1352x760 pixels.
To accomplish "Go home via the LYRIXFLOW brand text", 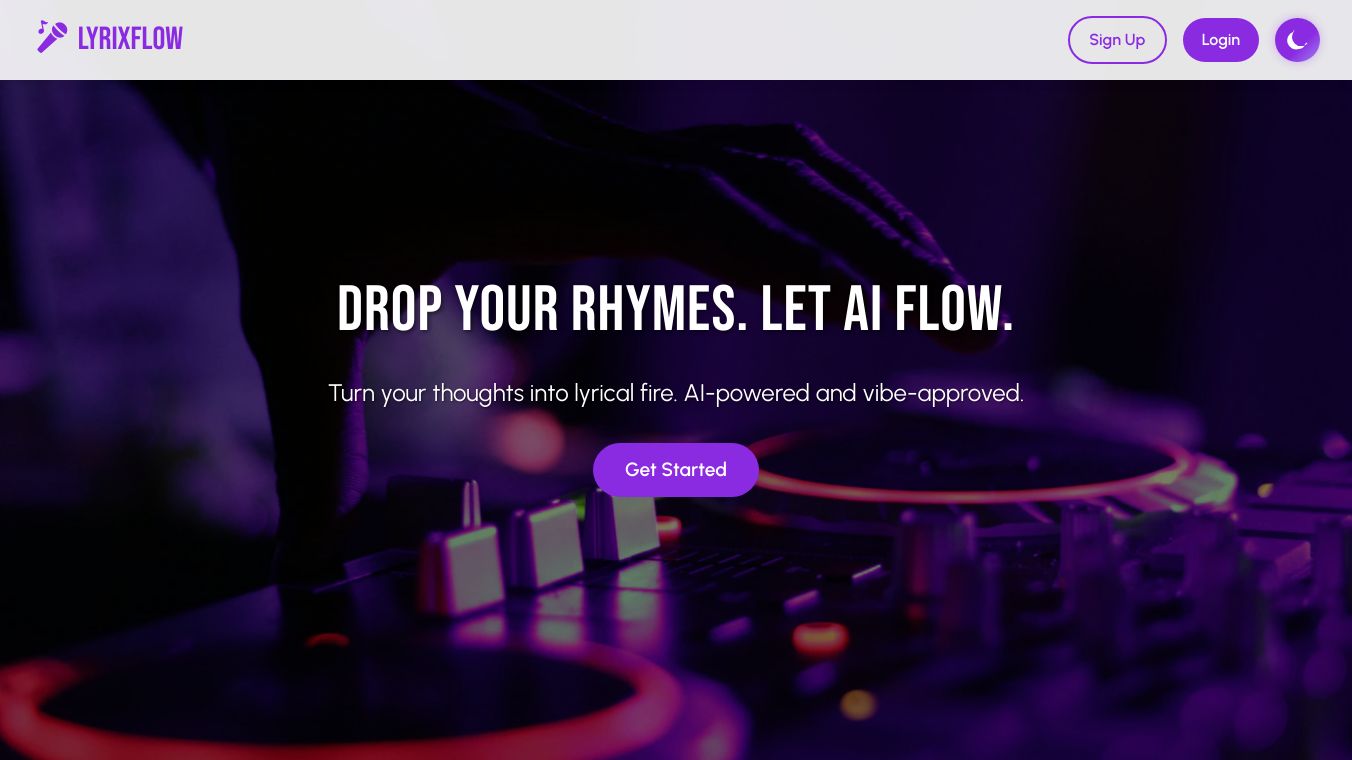I will pyautogui.click(x=130, y=38).
